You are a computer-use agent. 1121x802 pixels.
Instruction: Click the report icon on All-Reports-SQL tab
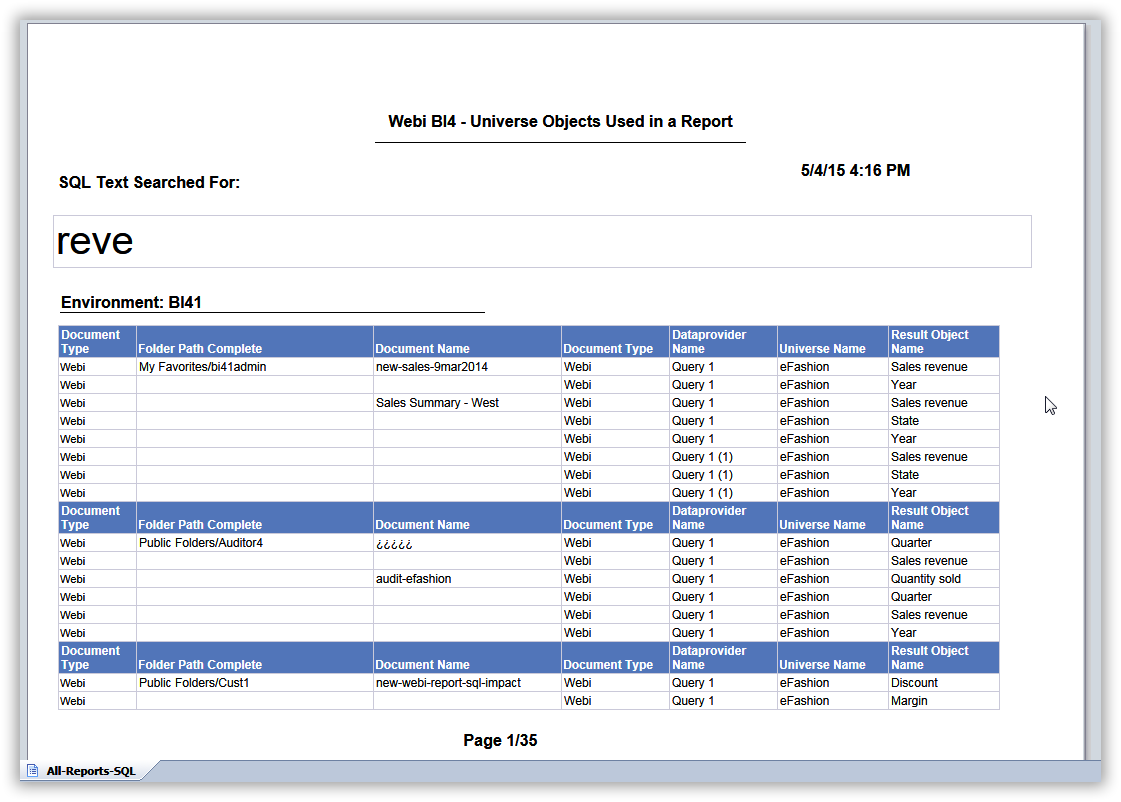coord(32,771)
